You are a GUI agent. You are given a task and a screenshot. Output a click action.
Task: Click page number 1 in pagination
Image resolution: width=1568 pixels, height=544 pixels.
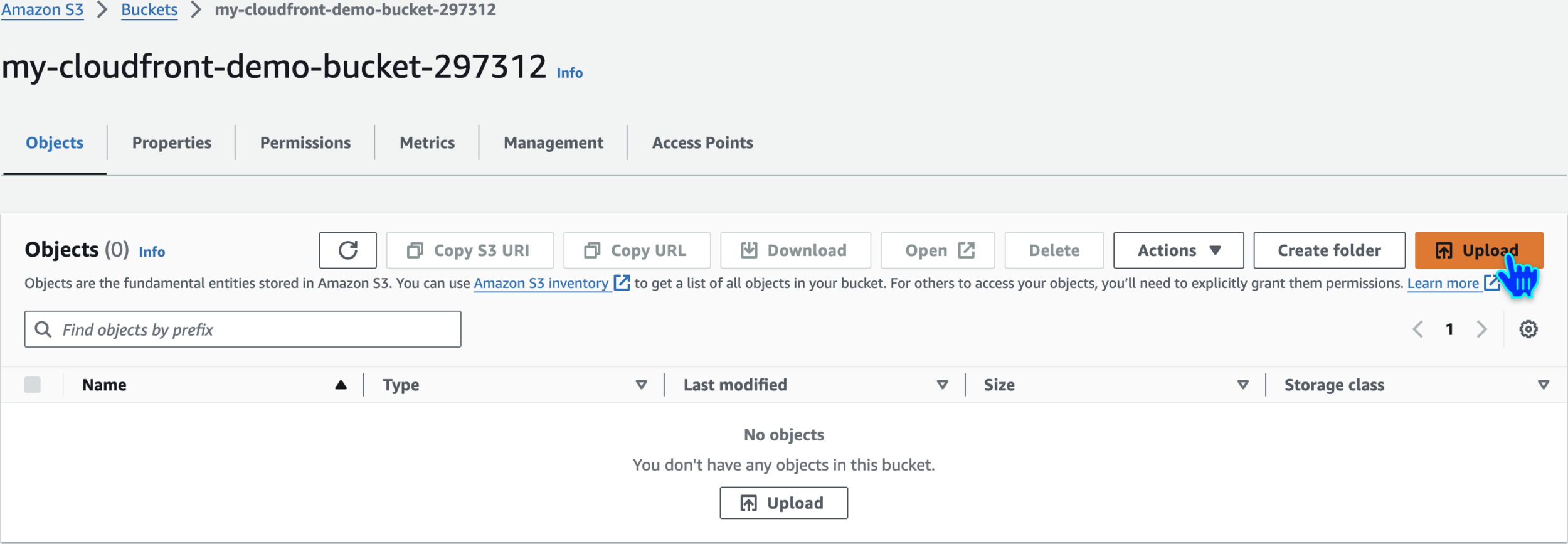click(x=1449, y=329)
